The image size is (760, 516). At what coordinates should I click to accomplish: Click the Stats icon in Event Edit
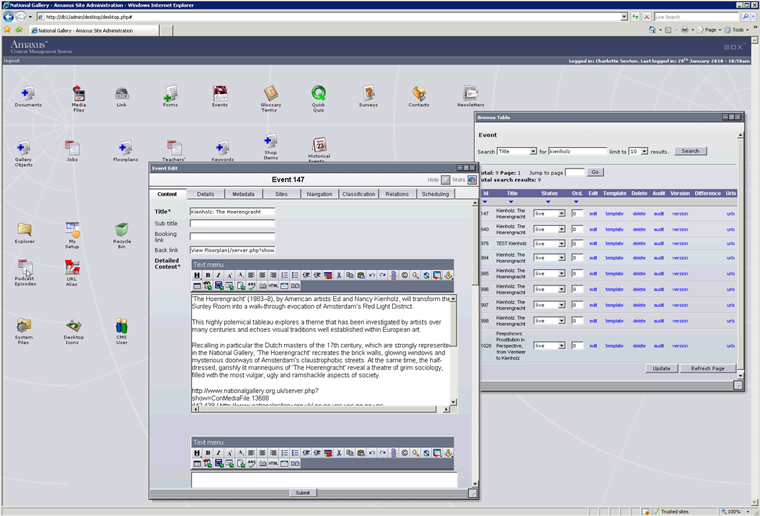(472, 180)
